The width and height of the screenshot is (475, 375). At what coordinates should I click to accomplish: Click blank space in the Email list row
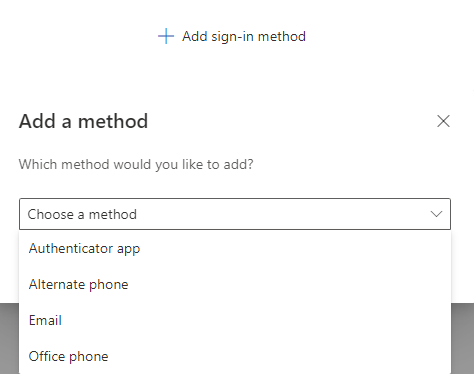point(253,320)
